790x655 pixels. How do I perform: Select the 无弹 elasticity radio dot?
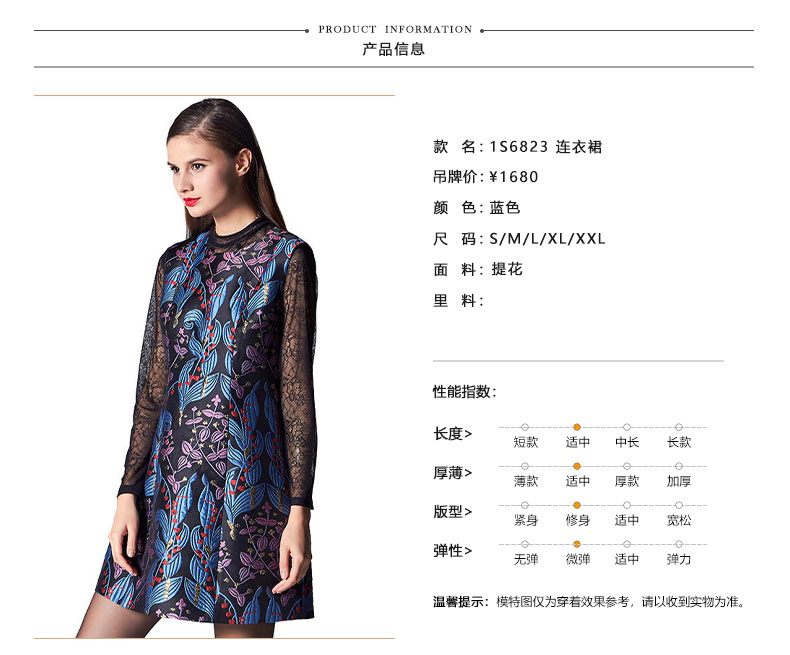(x=525, y=544)
